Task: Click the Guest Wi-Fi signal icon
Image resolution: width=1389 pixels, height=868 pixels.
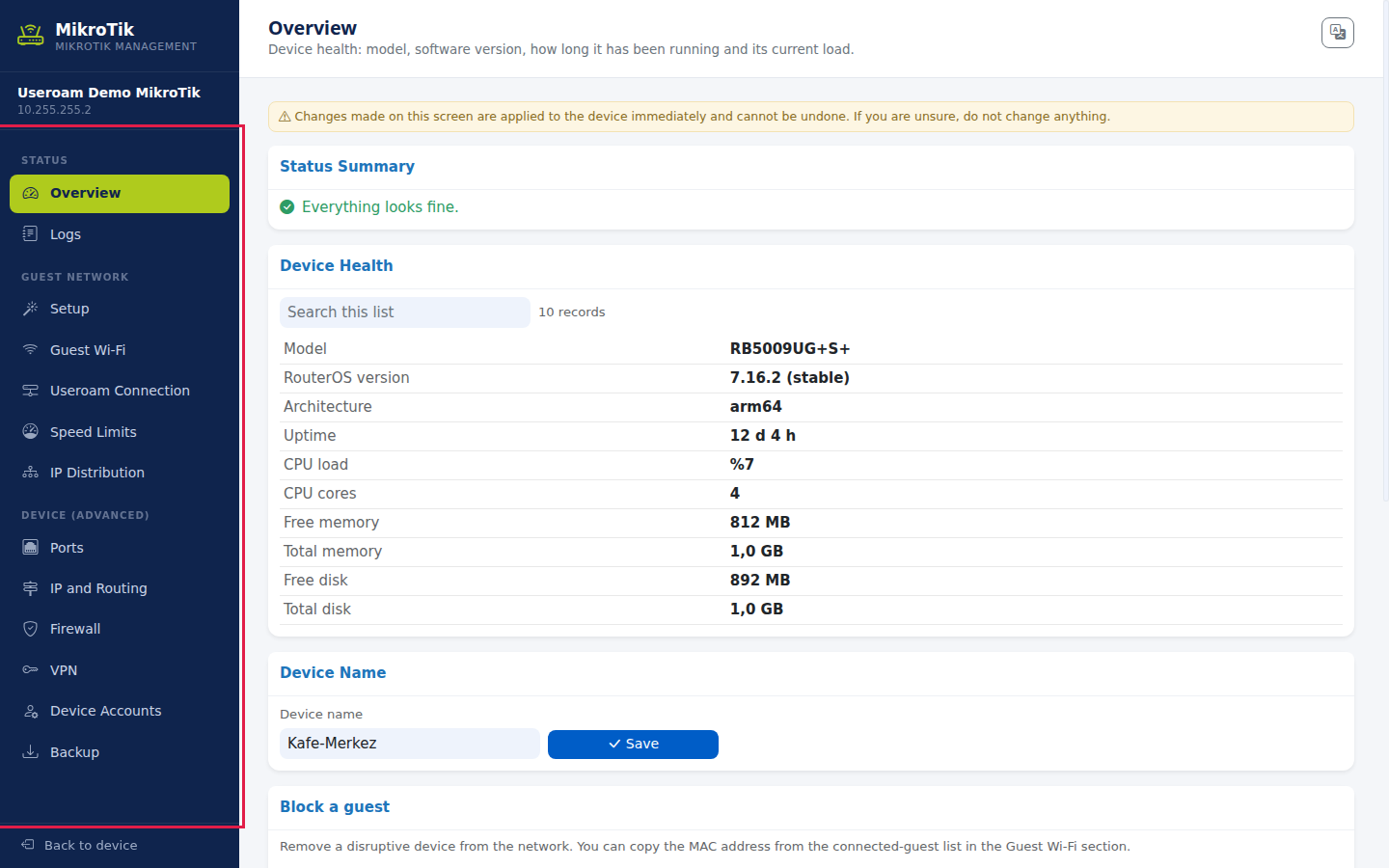Action: (x=31, y=350)
